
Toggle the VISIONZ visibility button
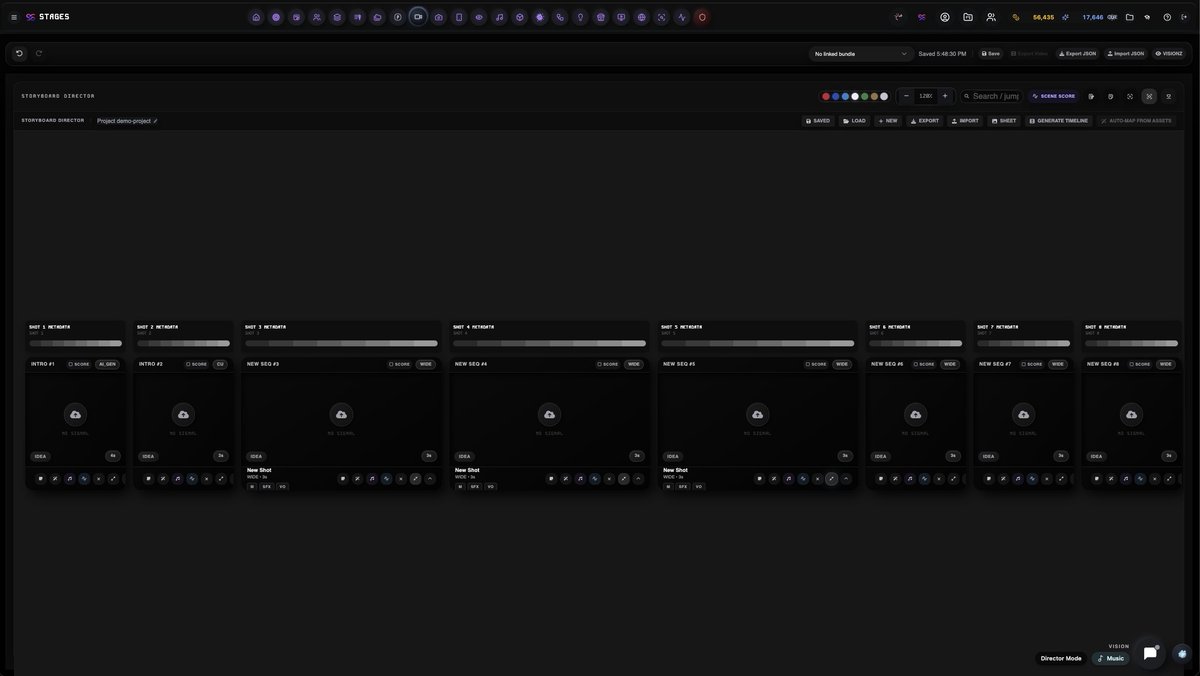pyautogui.click(x=1169, y=53)
